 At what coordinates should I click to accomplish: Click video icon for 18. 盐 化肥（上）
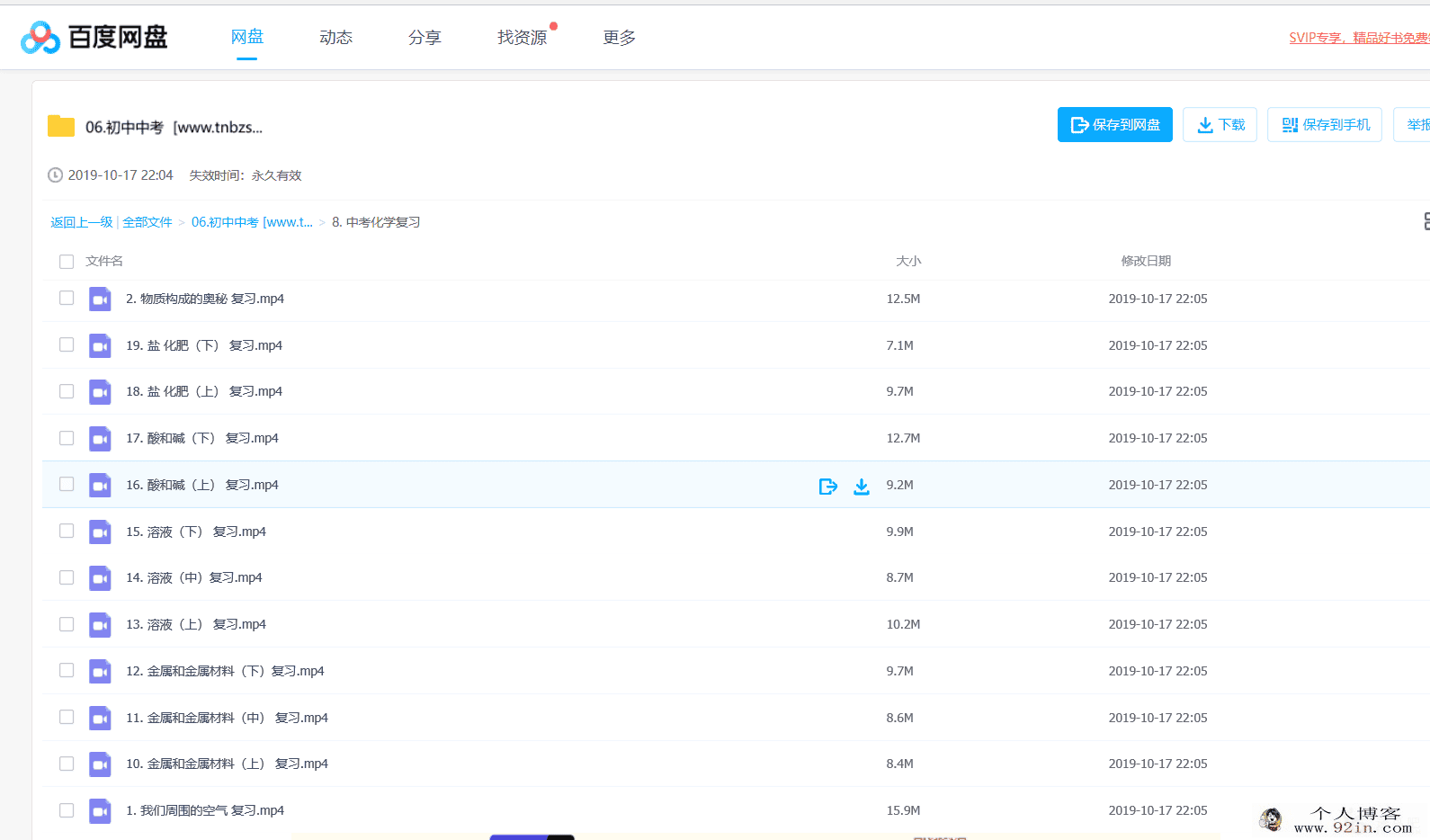coord(100,391)
